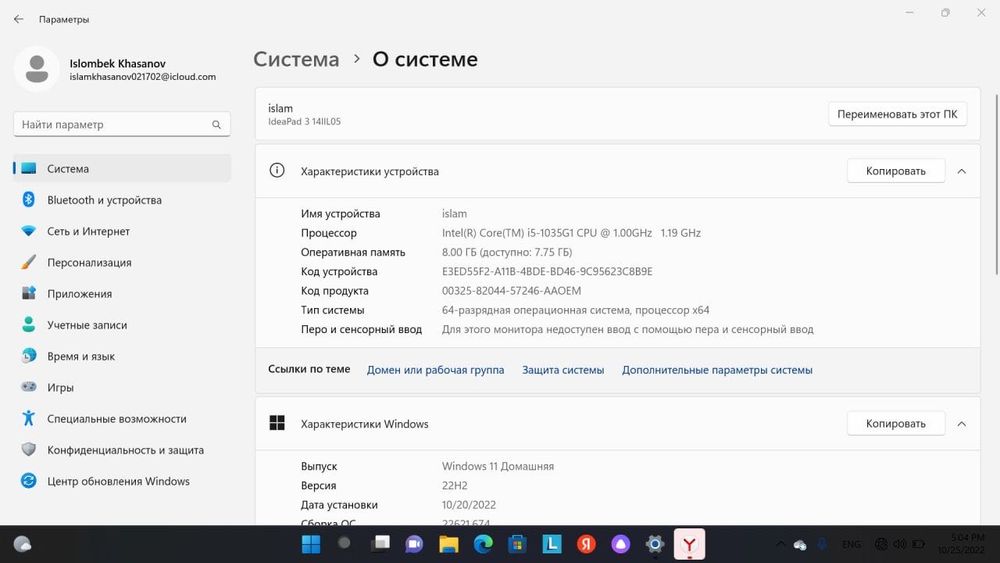
Task: Open weather widget on taskbar
Action: tap(22, 544)
